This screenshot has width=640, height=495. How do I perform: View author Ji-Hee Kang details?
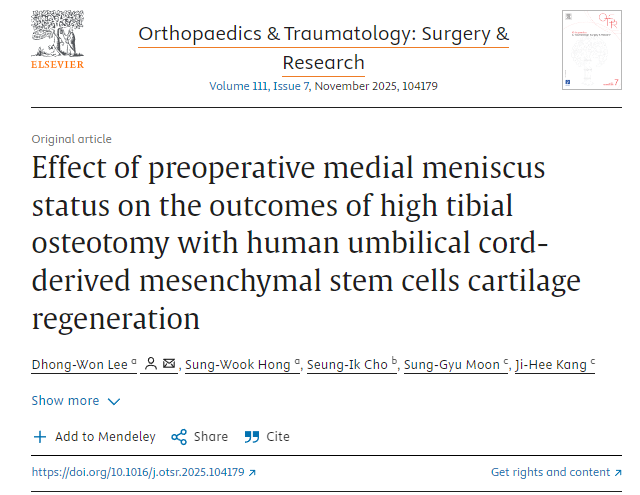(551, 365)
